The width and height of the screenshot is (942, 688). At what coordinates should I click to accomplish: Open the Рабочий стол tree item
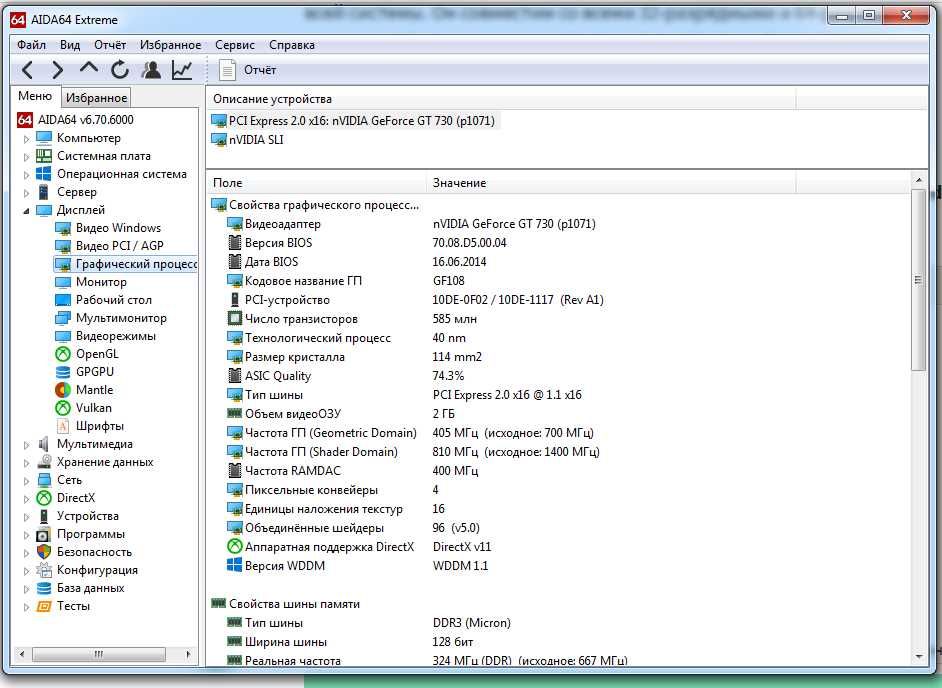(114, 300)
